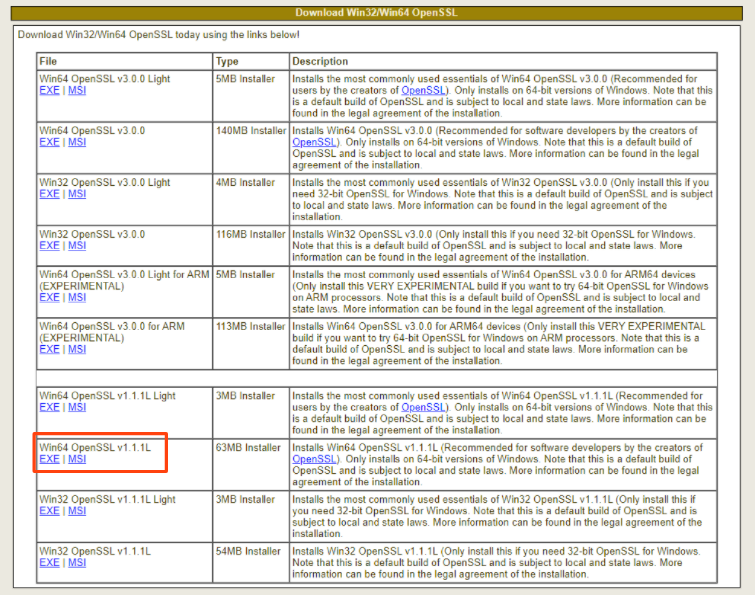Viewport: 755px width, 595px height.
Task: Click MSI link under Win32 OpenSSL v1.1.1L
Action: pos(77,563)
